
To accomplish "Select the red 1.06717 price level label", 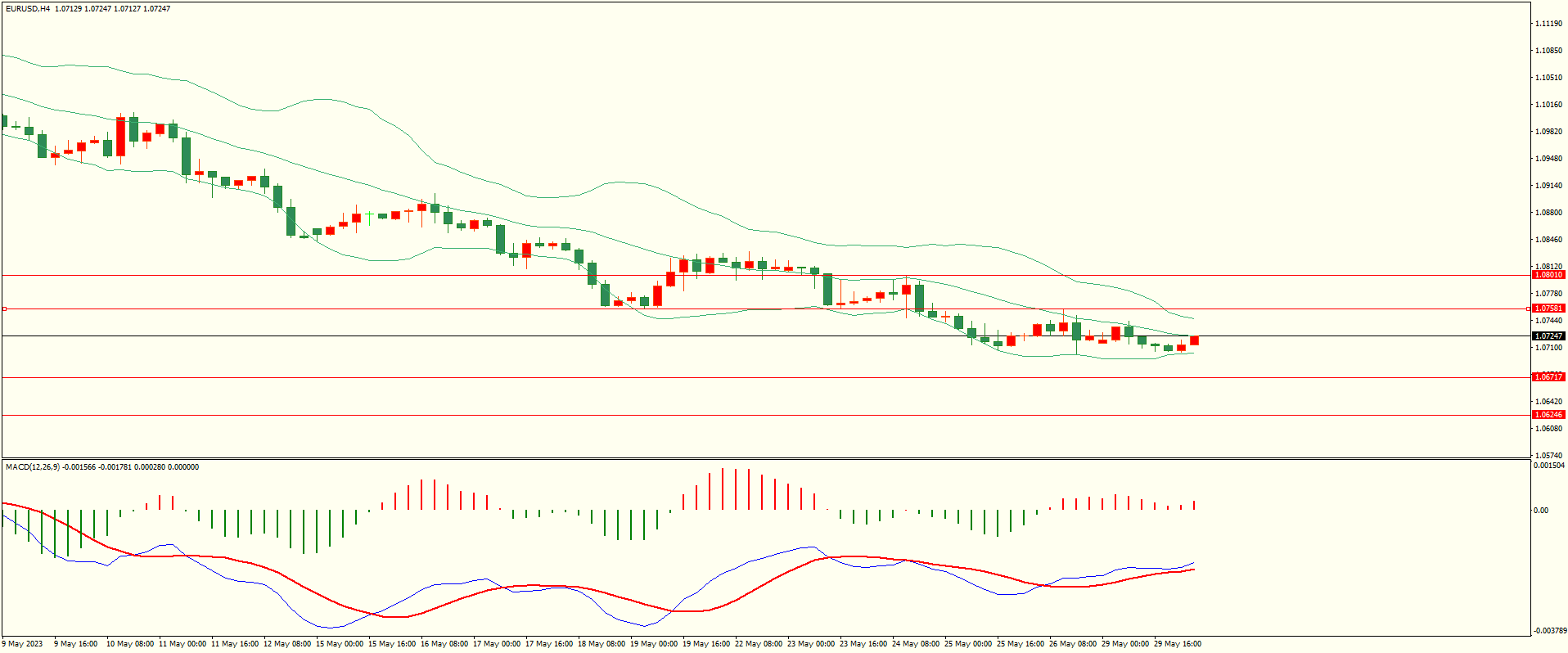I will (x=1548, y=377).
